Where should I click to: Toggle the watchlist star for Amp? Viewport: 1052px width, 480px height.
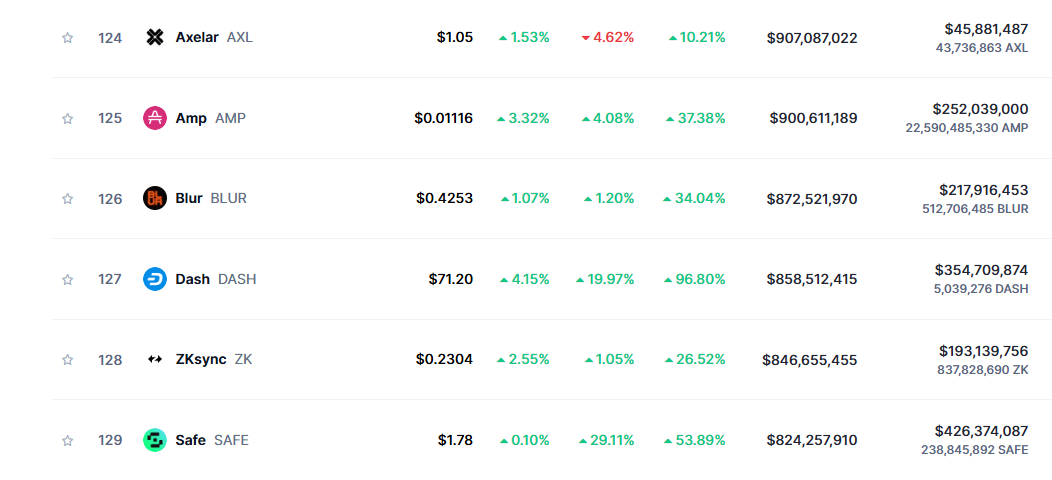pyautogui.click(x=67, y=118)
